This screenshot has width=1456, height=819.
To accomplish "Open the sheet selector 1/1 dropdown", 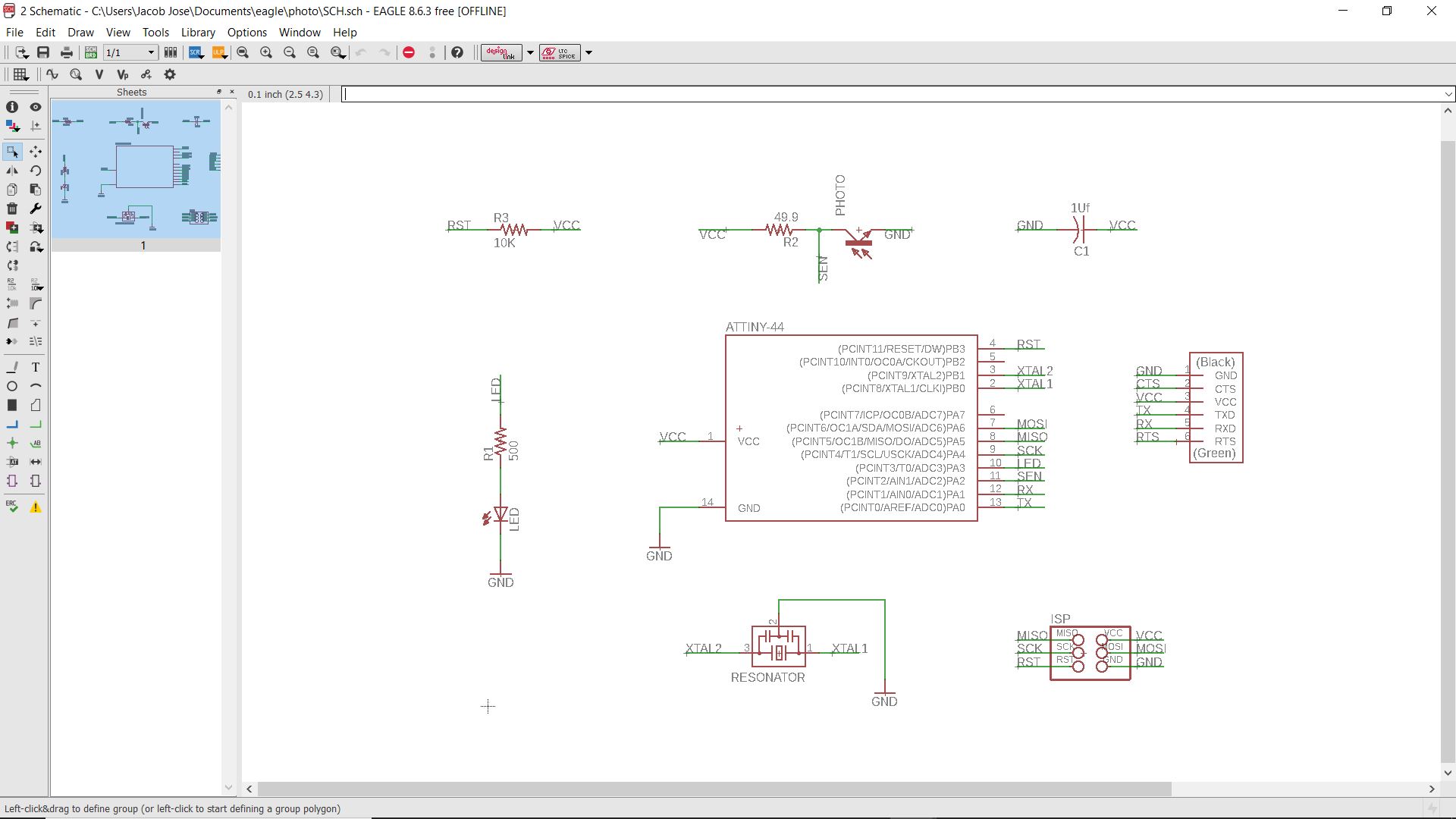I will 151,52.
